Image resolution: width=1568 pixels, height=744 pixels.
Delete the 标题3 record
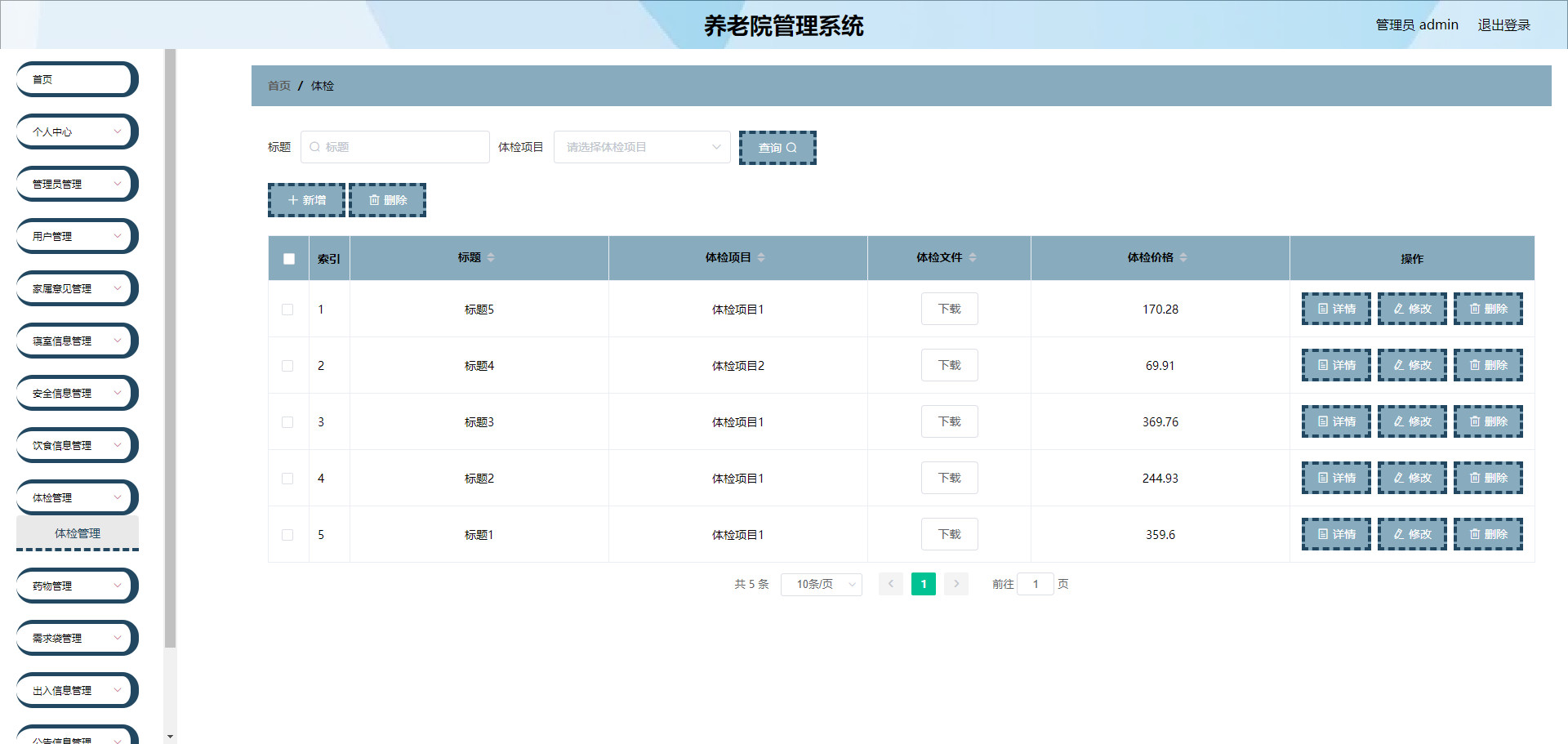click(x=1487, y=421)
